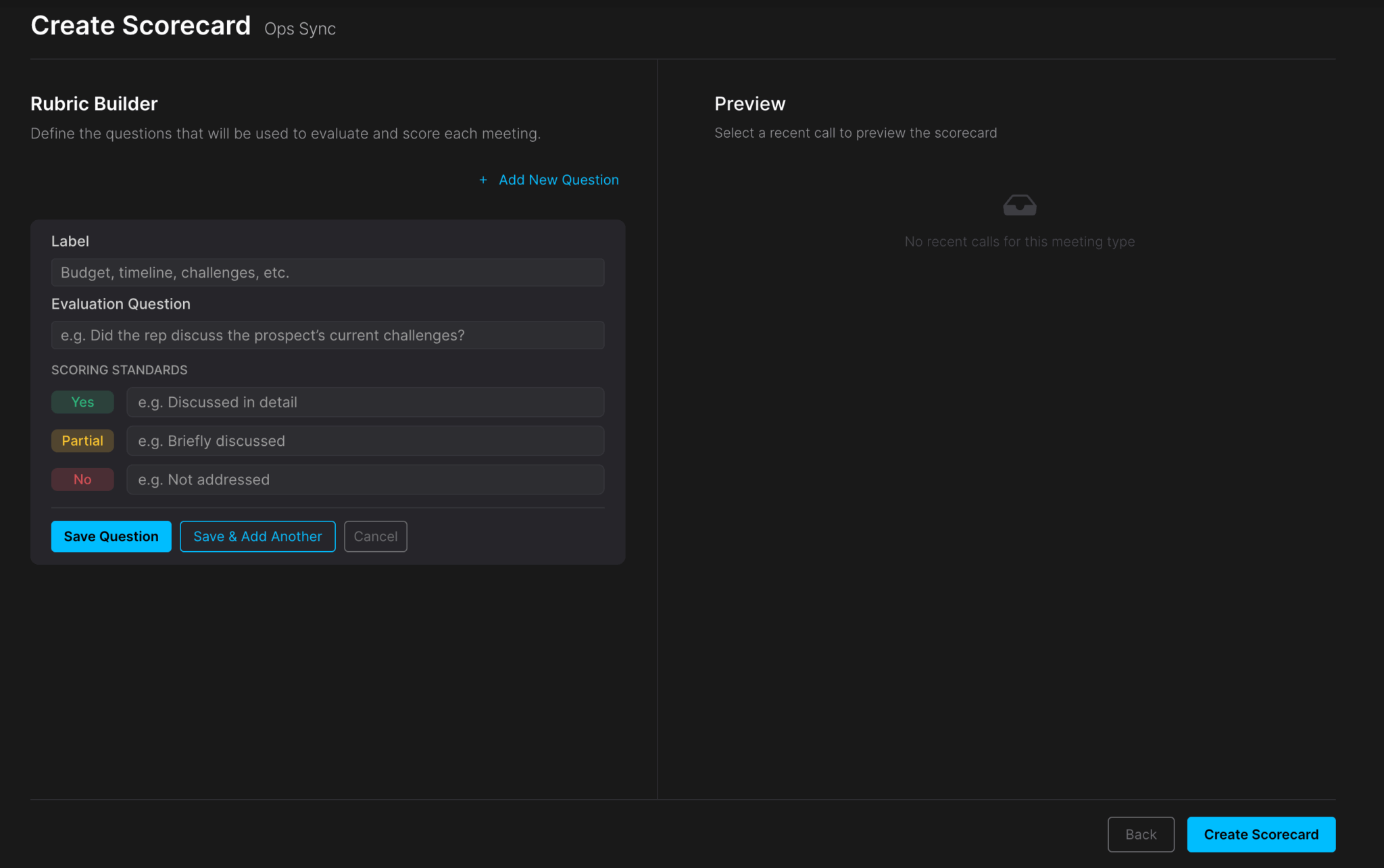Go Back to the previous step
This screenshot has width=1384, height=868.
(1140, 834)
